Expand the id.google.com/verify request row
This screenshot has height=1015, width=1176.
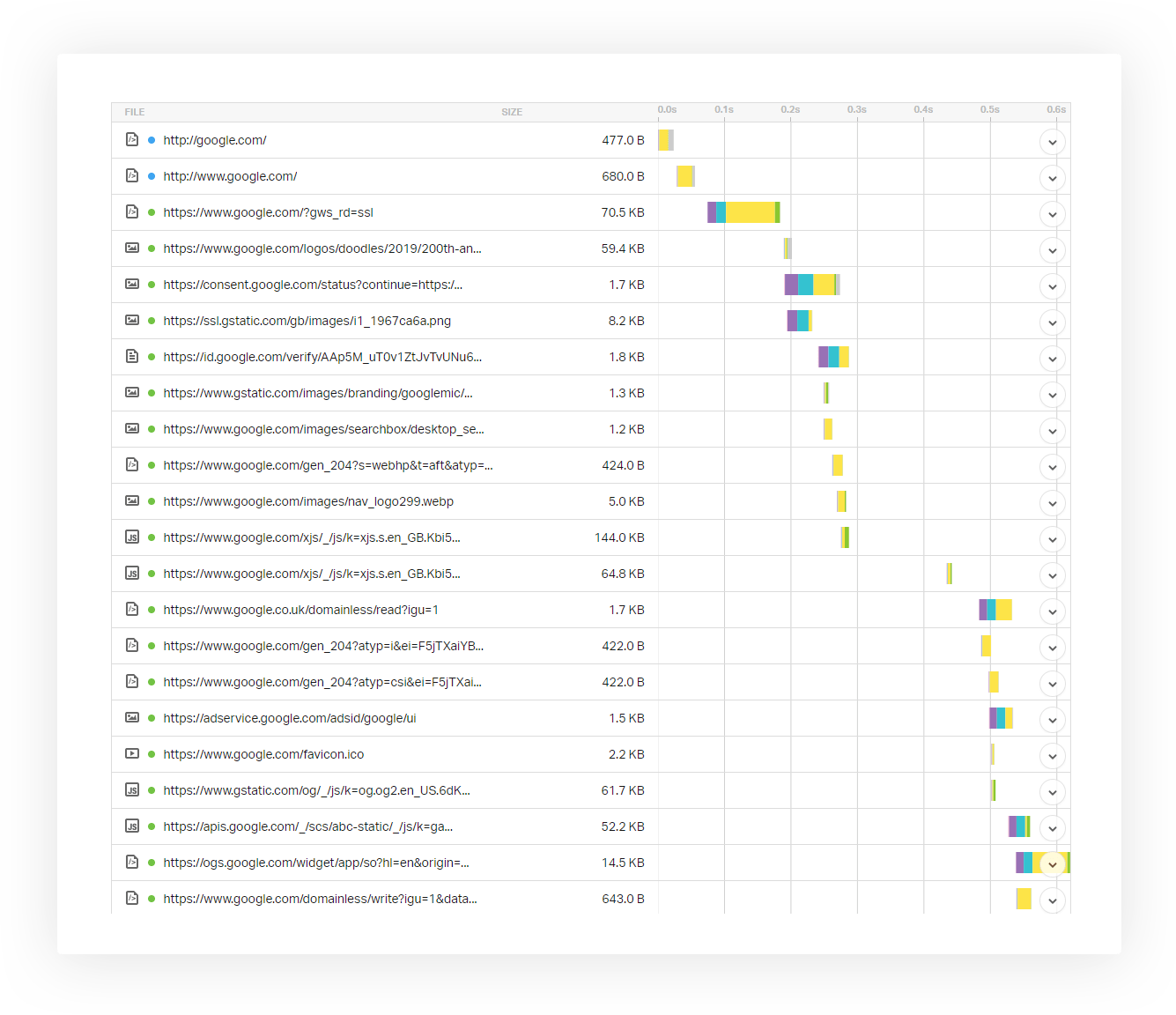point(1053,359)
